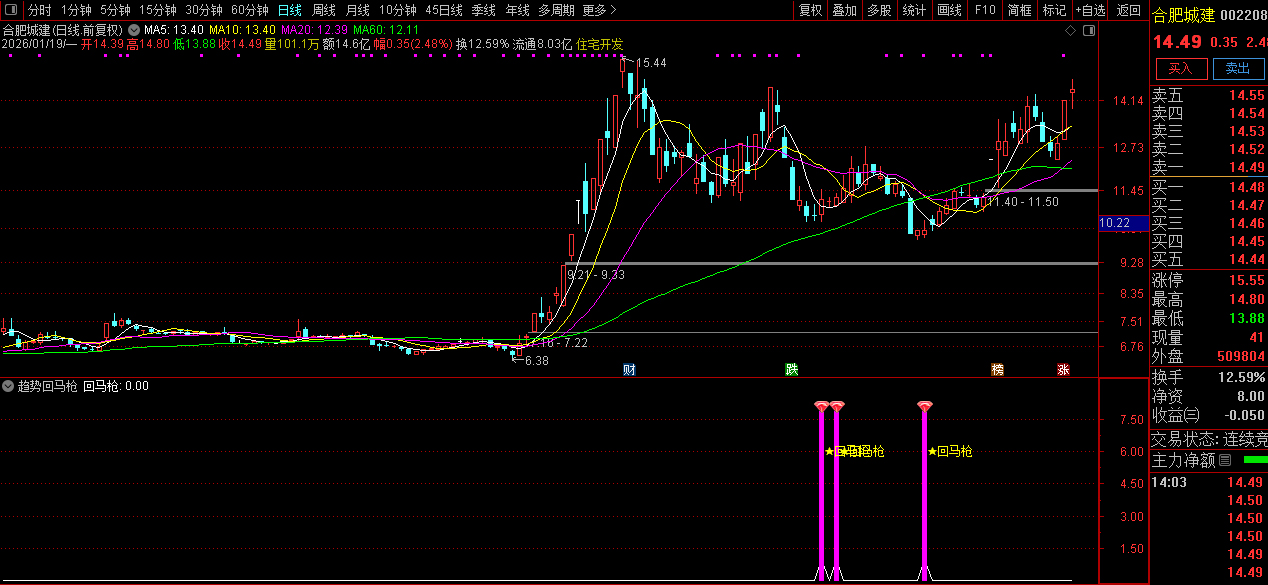Click the 卖五 ask row
Viewport: 1268px width, 585px height.
tap(1209, 96)
